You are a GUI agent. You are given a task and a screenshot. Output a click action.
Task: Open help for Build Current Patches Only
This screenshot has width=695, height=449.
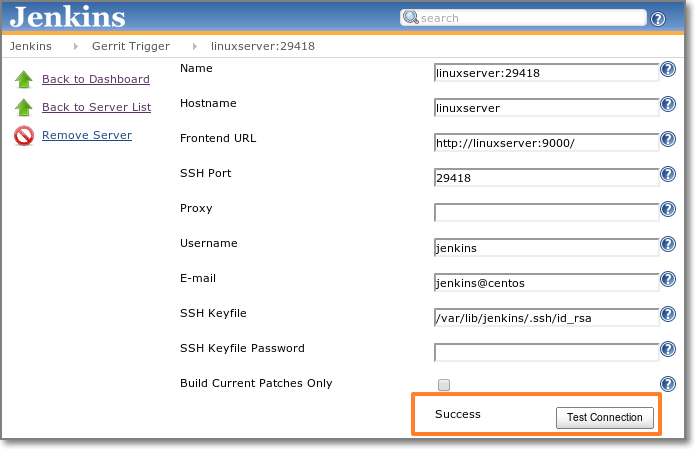(668, 384)
